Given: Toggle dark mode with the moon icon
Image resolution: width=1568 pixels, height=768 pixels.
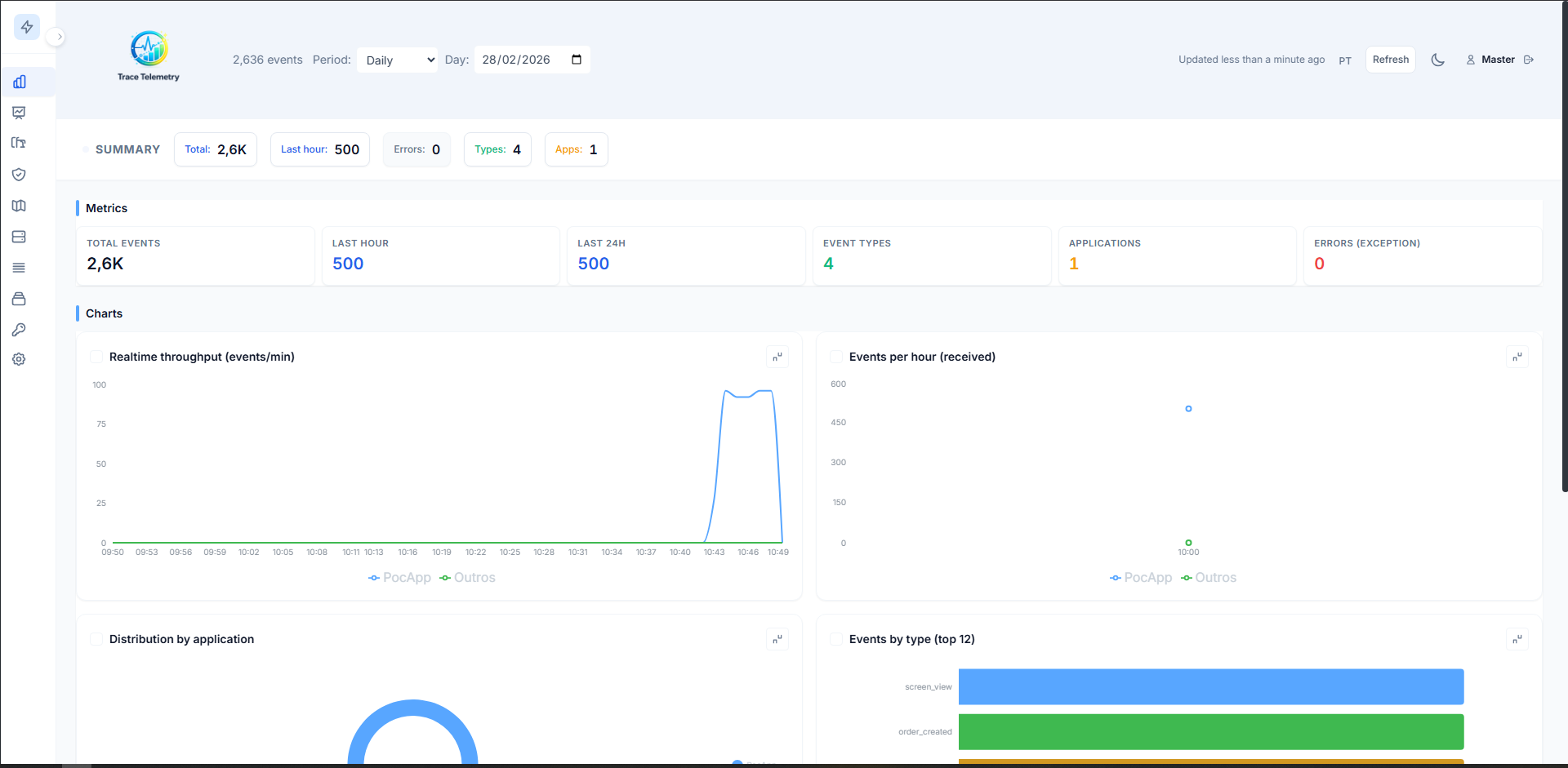Looking at the screenshot, I should [1438, 60].
